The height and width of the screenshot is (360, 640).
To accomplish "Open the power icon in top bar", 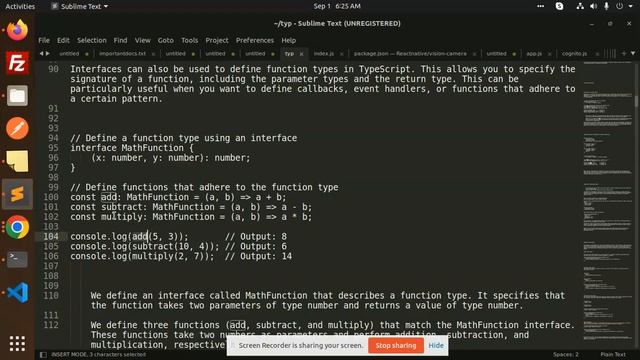I will point(620,6).
